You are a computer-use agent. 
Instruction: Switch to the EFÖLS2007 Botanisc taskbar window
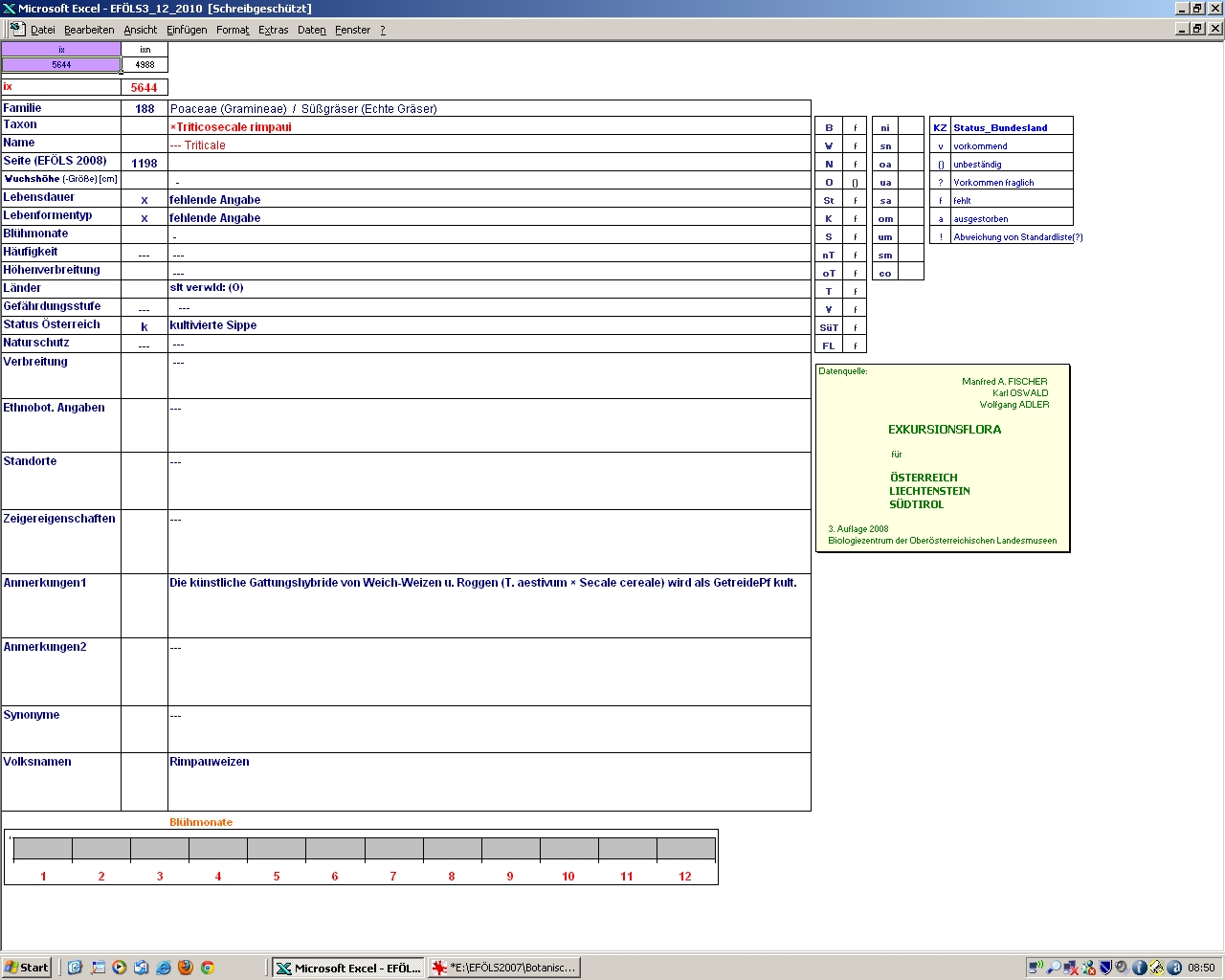click(504, 968)
